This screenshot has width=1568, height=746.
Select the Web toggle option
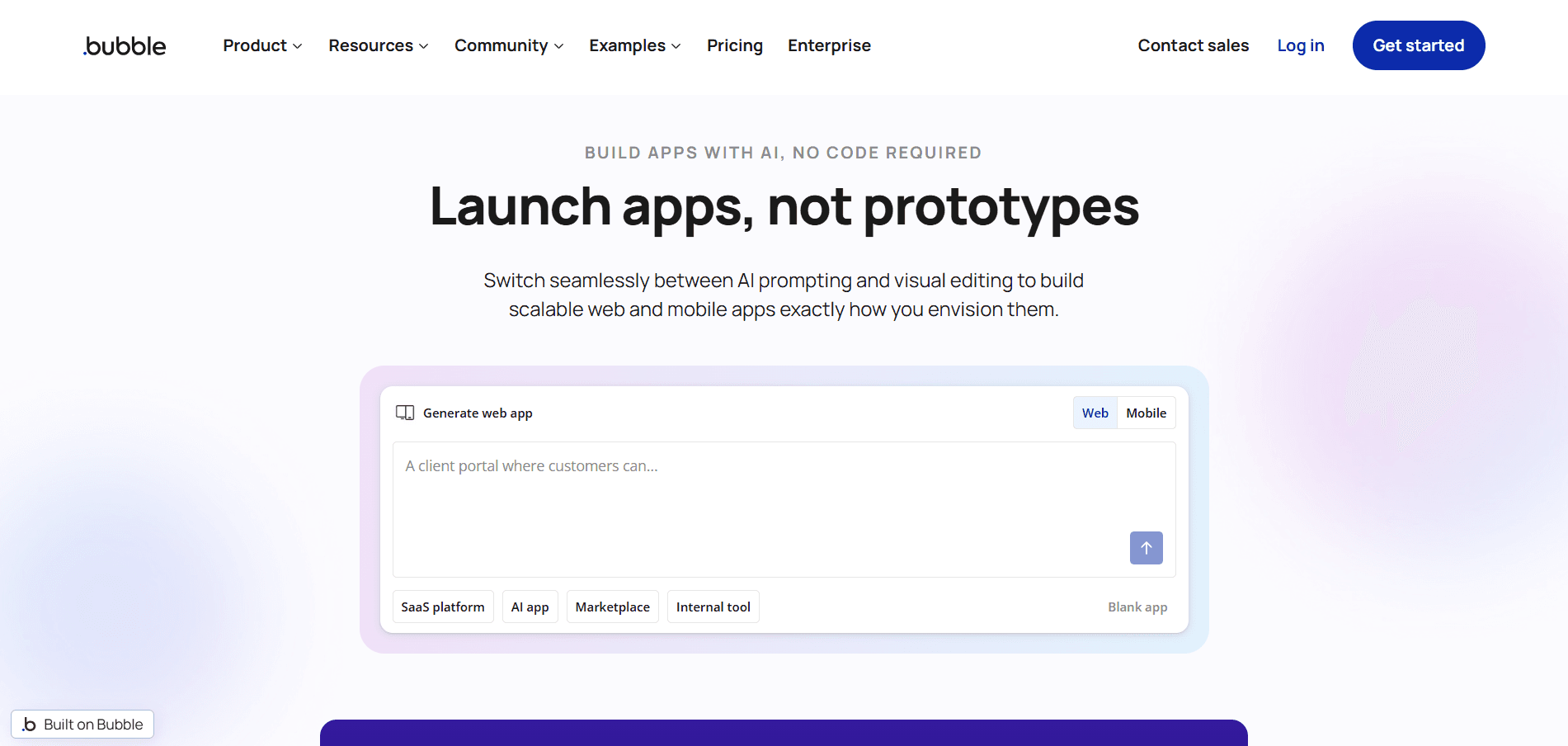coord(1095,413)
